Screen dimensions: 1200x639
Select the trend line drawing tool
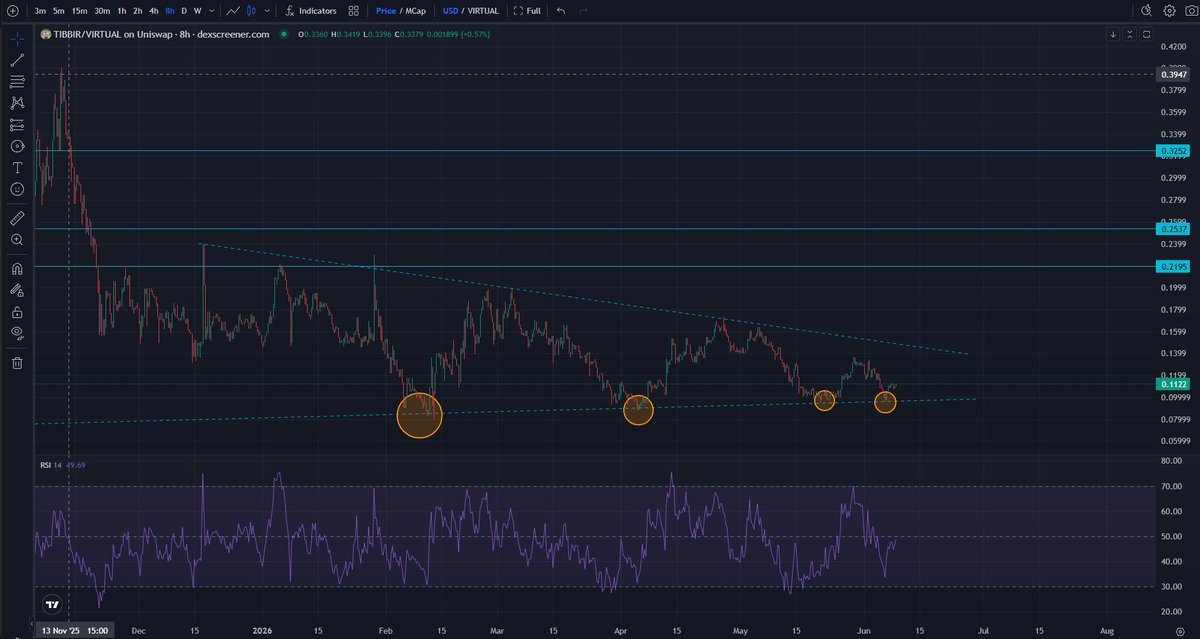17,60
